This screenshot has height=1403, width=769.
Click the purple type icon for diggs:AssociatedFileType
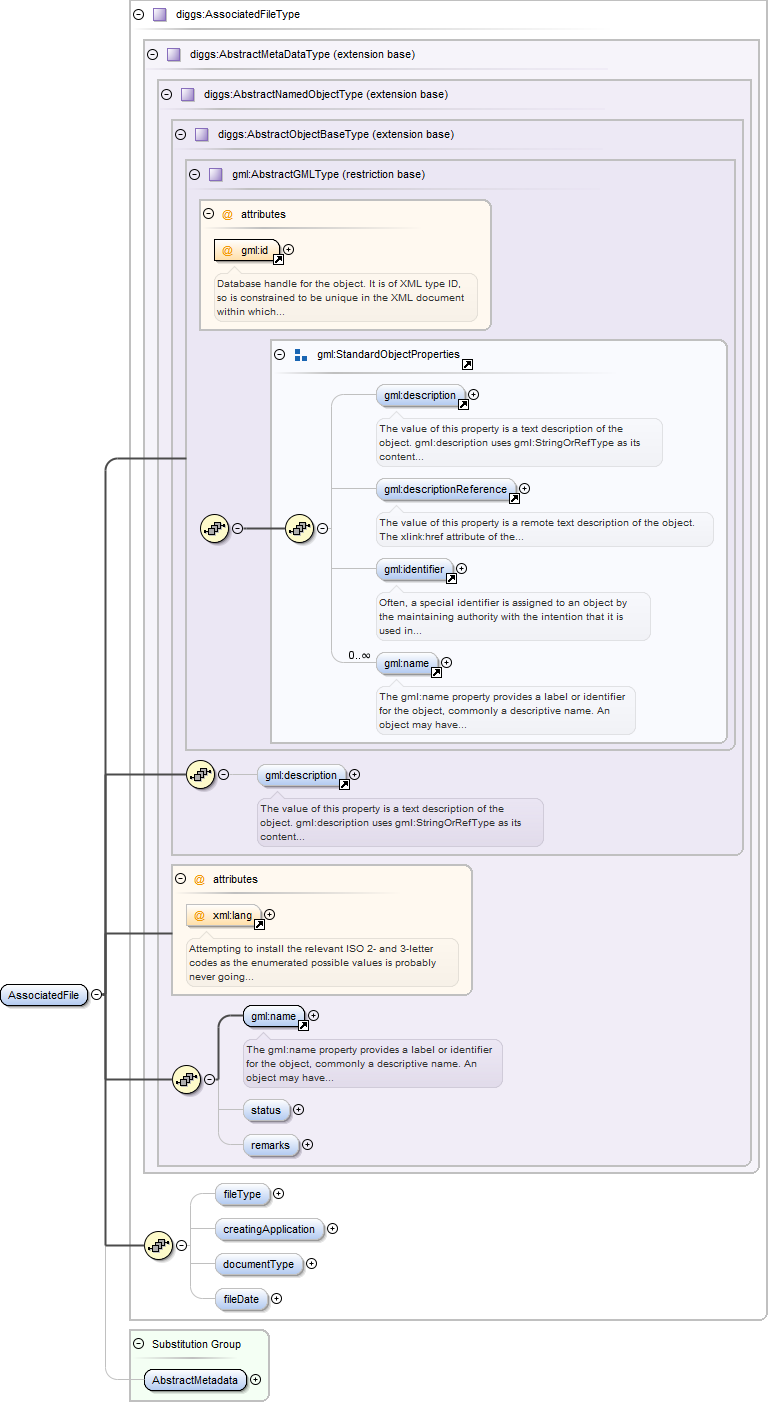click(x=159, y=15)
